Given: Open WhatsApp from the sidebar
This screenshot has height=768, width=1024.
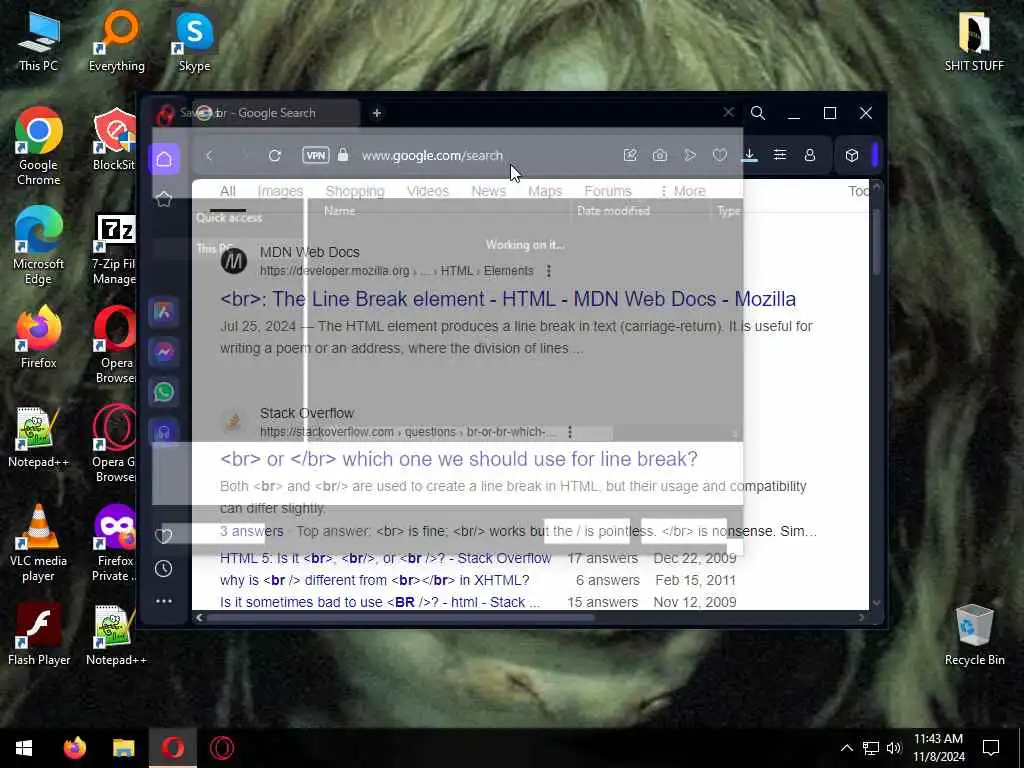Looking at the screenshot, I should pos(164,392).
